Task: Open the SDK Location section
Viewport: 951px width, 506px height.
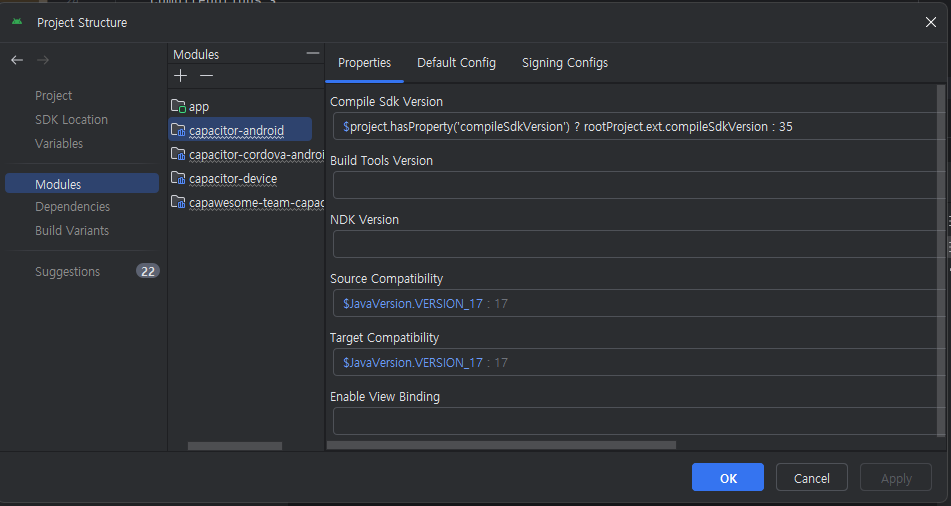Action: point(72,120)
